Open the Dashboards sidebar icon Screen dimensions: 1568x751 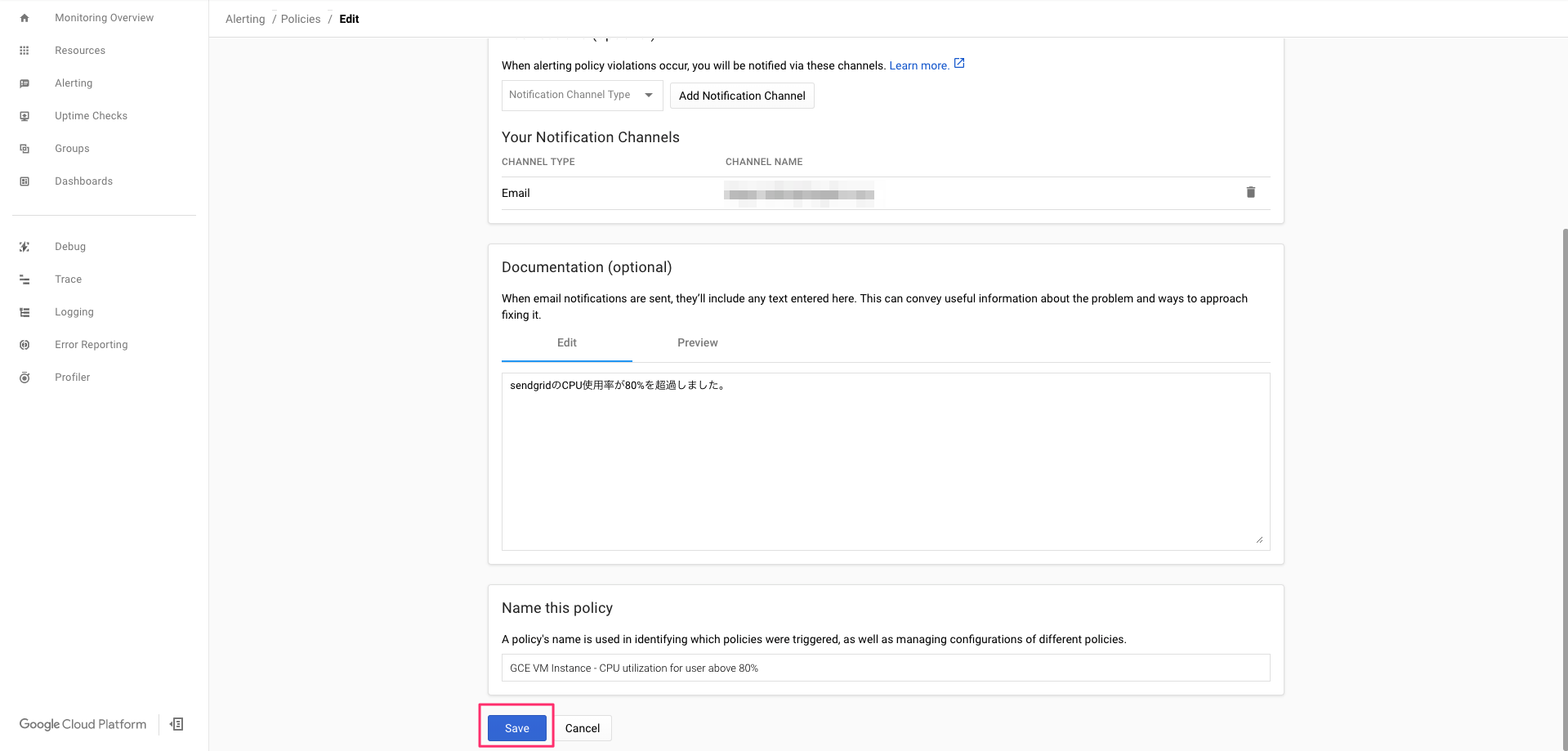[x=24, y=181]
